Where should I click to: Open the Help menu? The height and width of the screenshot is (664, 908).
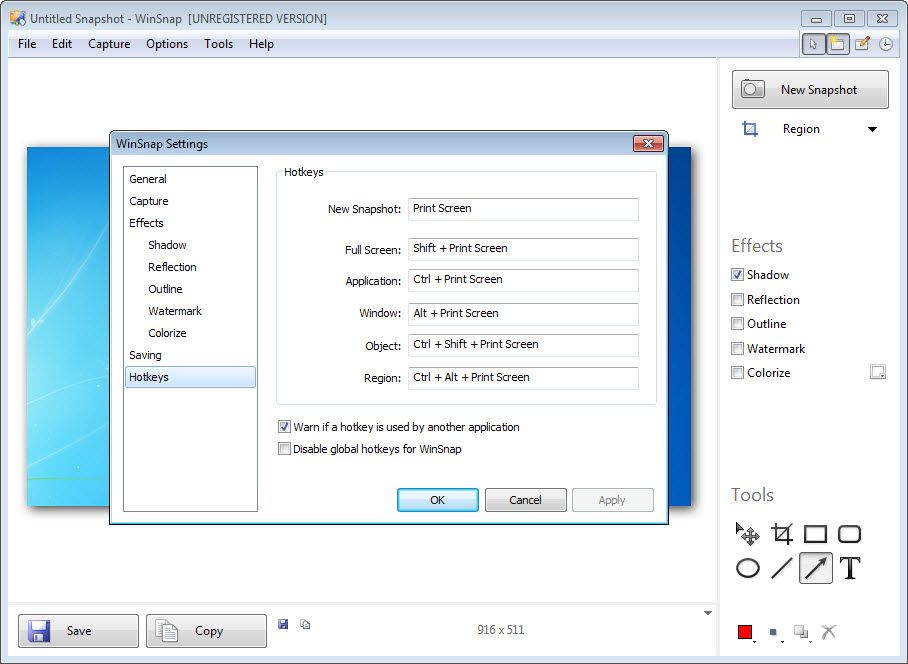(x=261, y=44)
